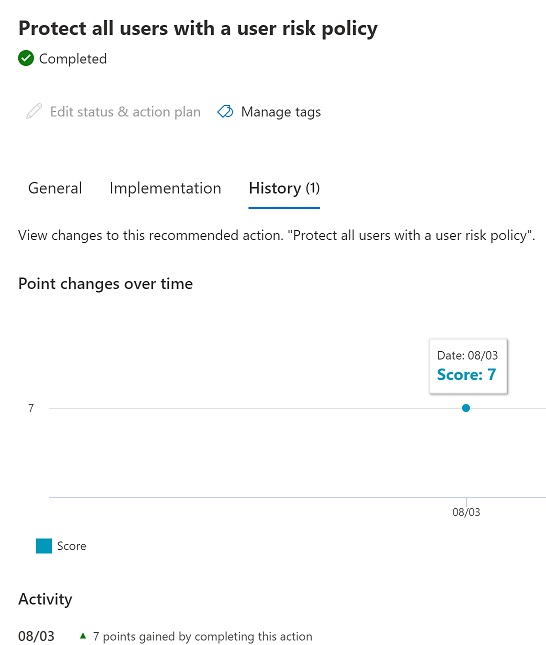
Task: Click the y-axis label 7
Action: pyautogui.click(x=31, y=408)
